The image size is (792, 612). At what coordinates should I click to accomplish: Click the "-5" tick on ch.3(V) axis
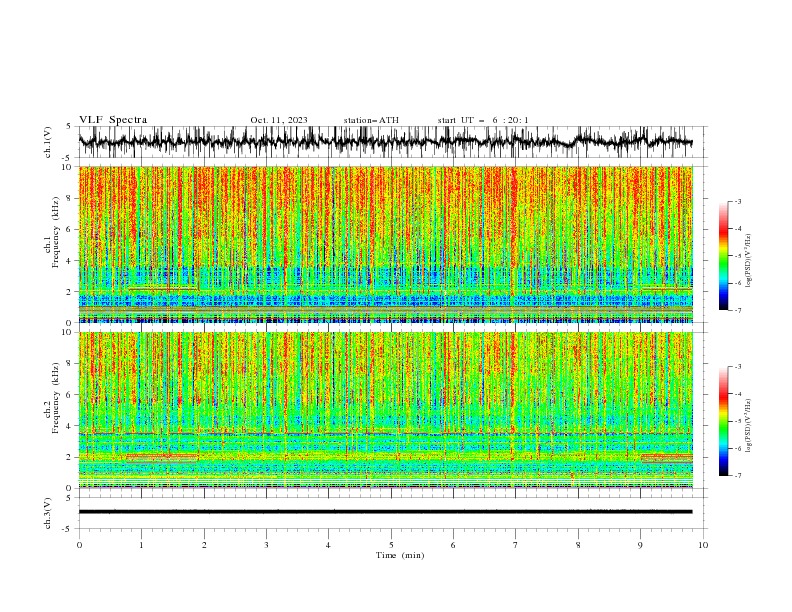[68, 529]
